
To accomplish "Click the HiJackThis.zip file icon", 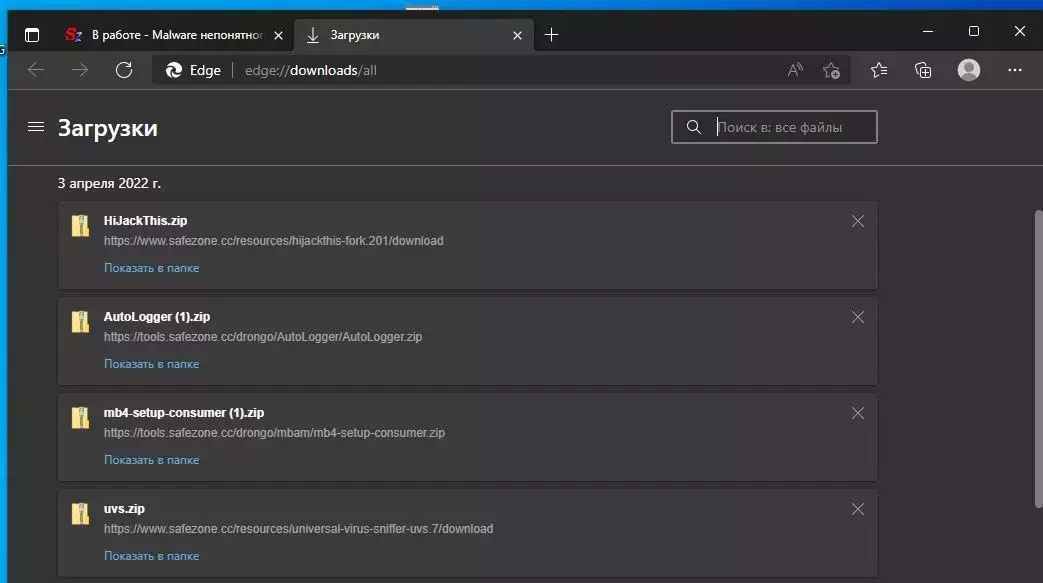I will [80, 226].
